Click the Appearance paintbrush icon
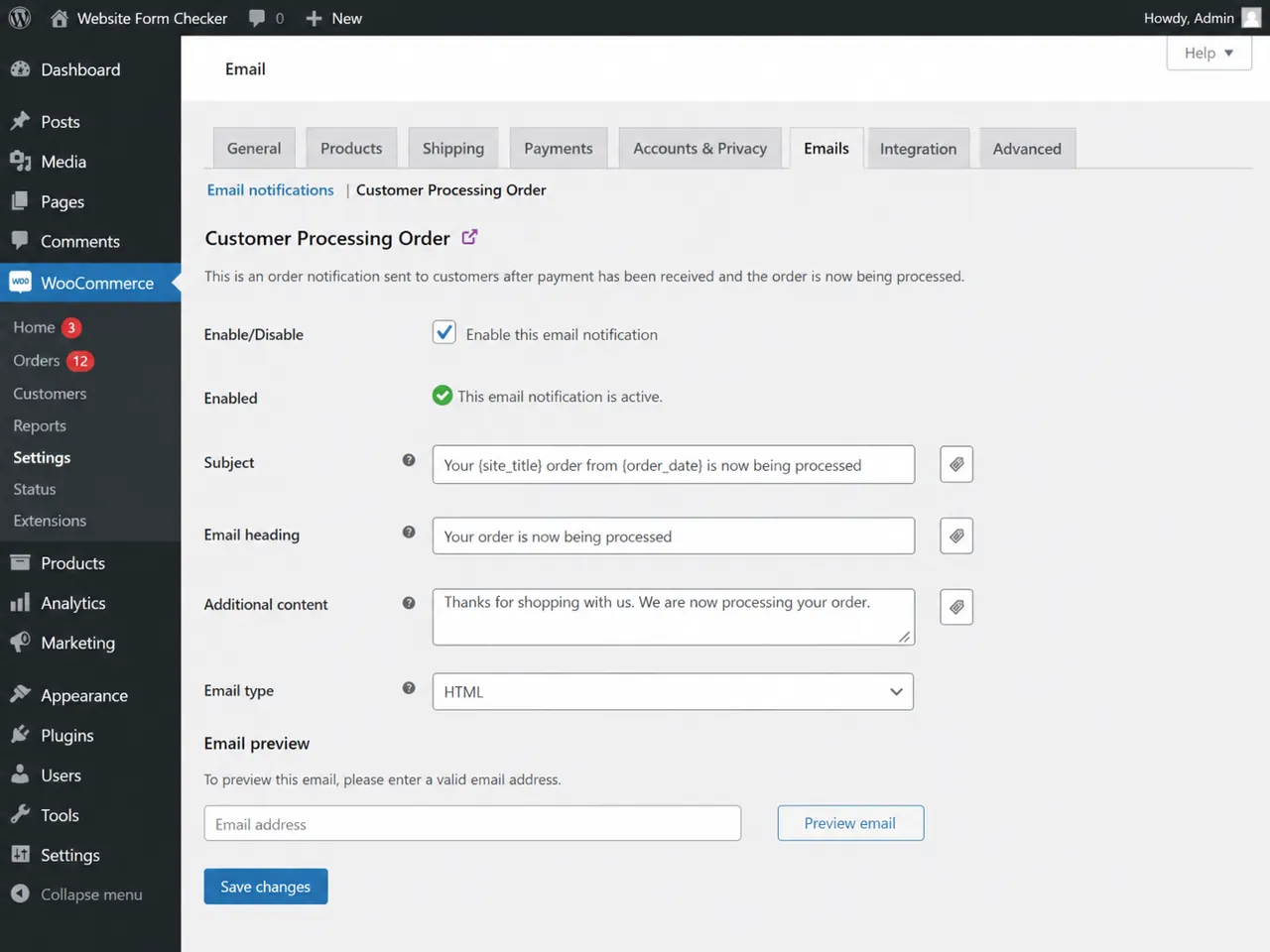The image size is (1270, 952). [20, 694]
